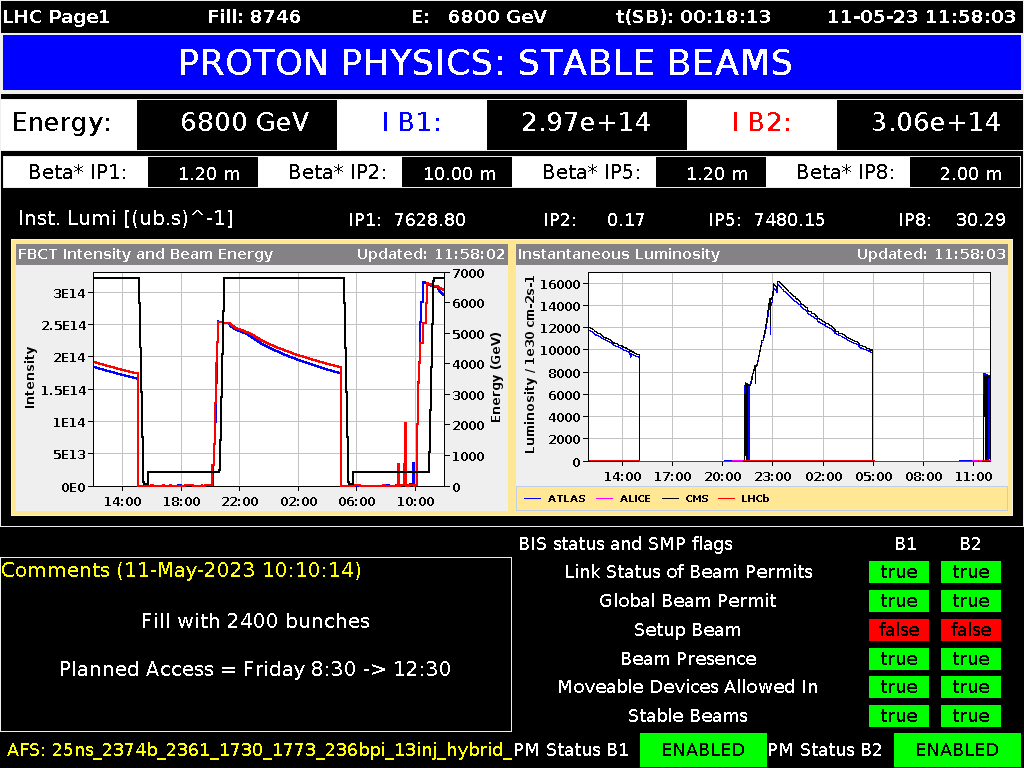Click the Fill: 8746 header value
The height and width of the screenshot is (768, 1024).
254,16
